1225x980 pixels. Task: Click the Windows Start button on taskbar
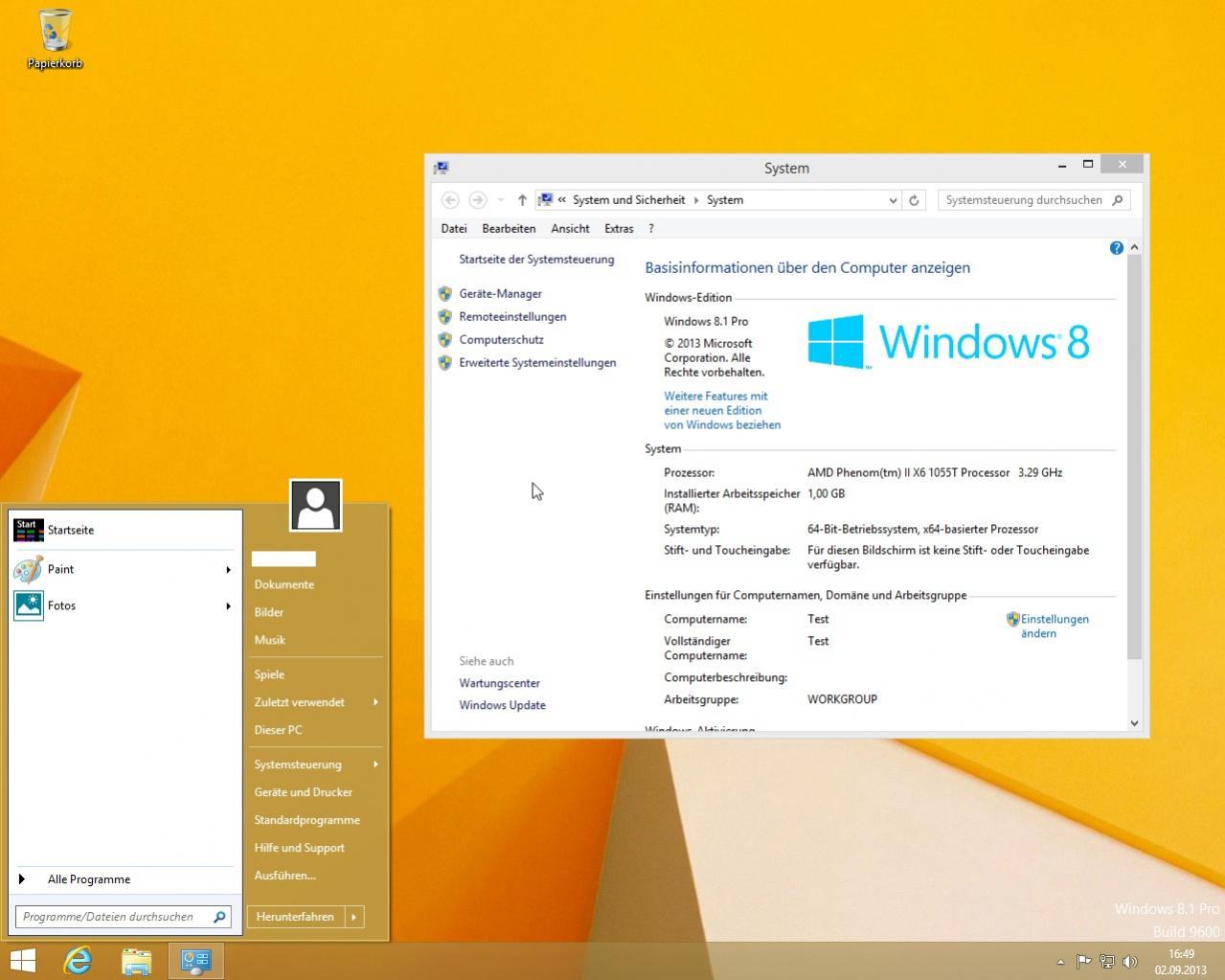point(22,961)
